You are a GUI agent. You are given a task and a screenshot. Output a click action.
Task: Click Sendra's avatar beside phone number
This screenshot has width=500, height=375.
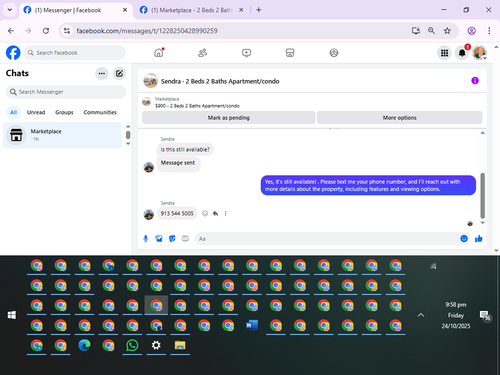click(149, 214)
